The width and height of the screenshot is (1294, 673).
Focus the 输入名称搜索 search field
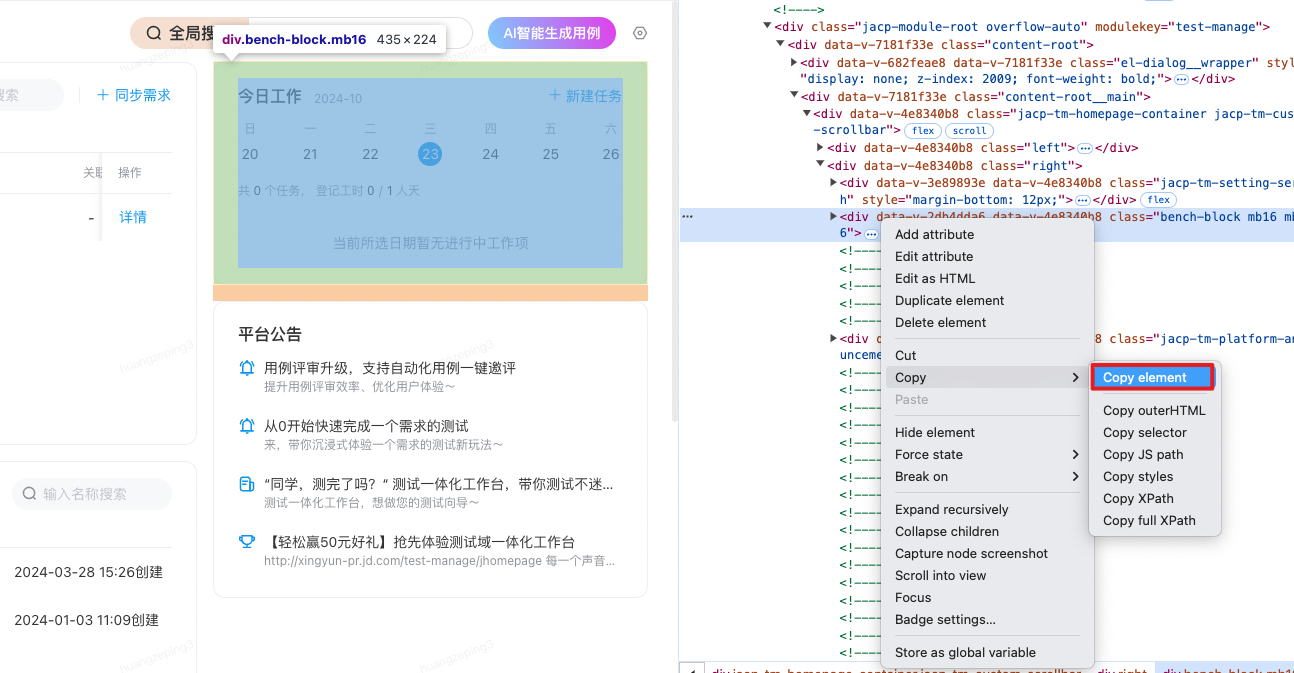coord(100,494)
